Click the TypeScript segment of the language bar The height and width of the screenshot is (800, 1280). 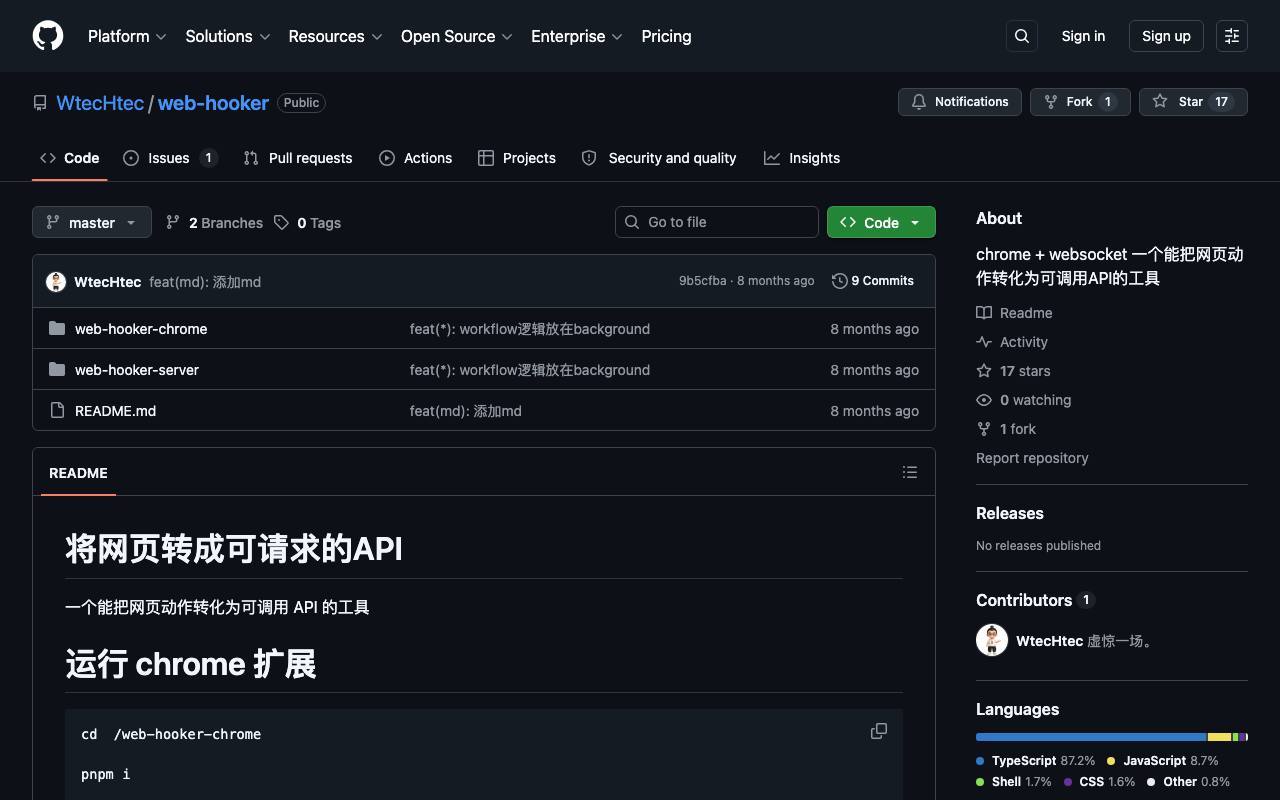pos(1091,737)
